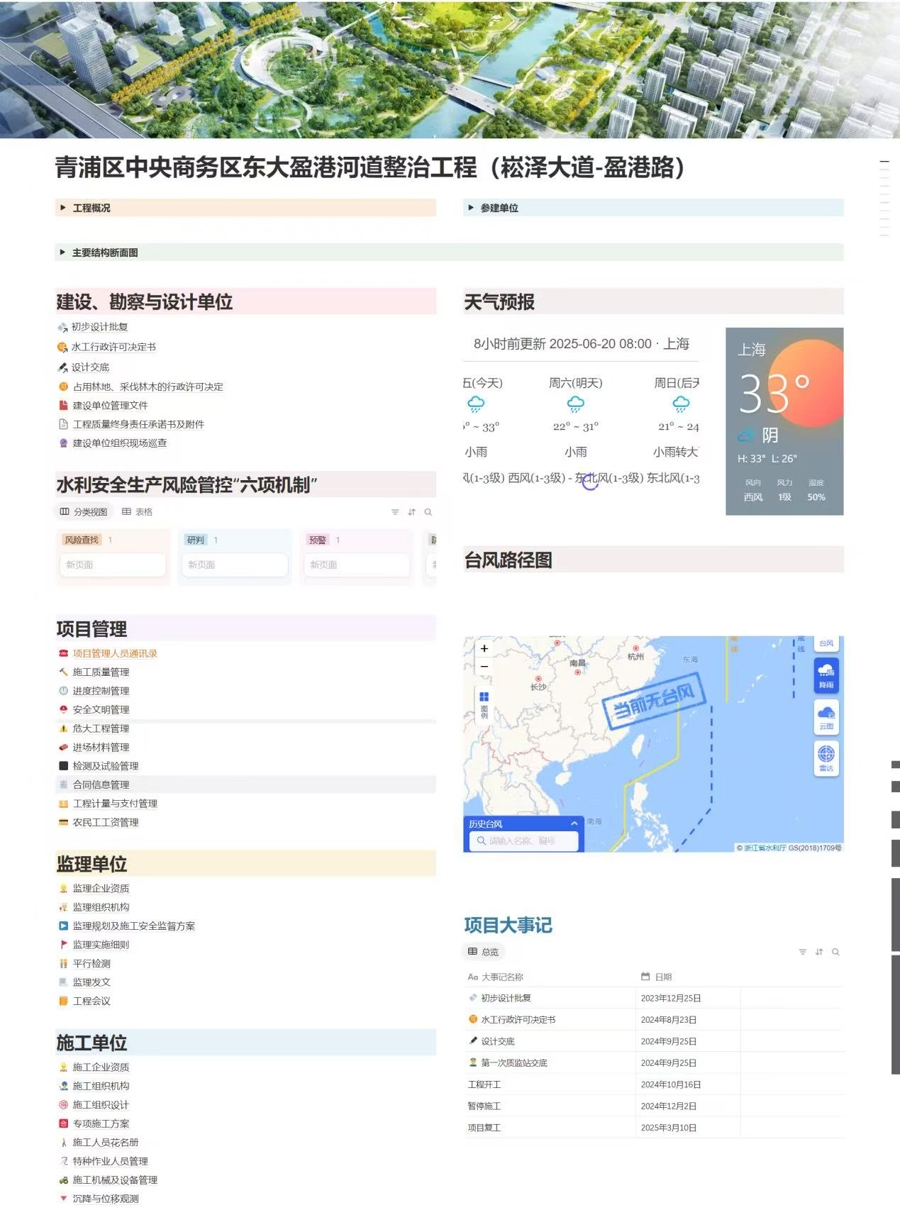
Task: Toggle the 雷达 radar map layer
Action: [x=826, y=758]
